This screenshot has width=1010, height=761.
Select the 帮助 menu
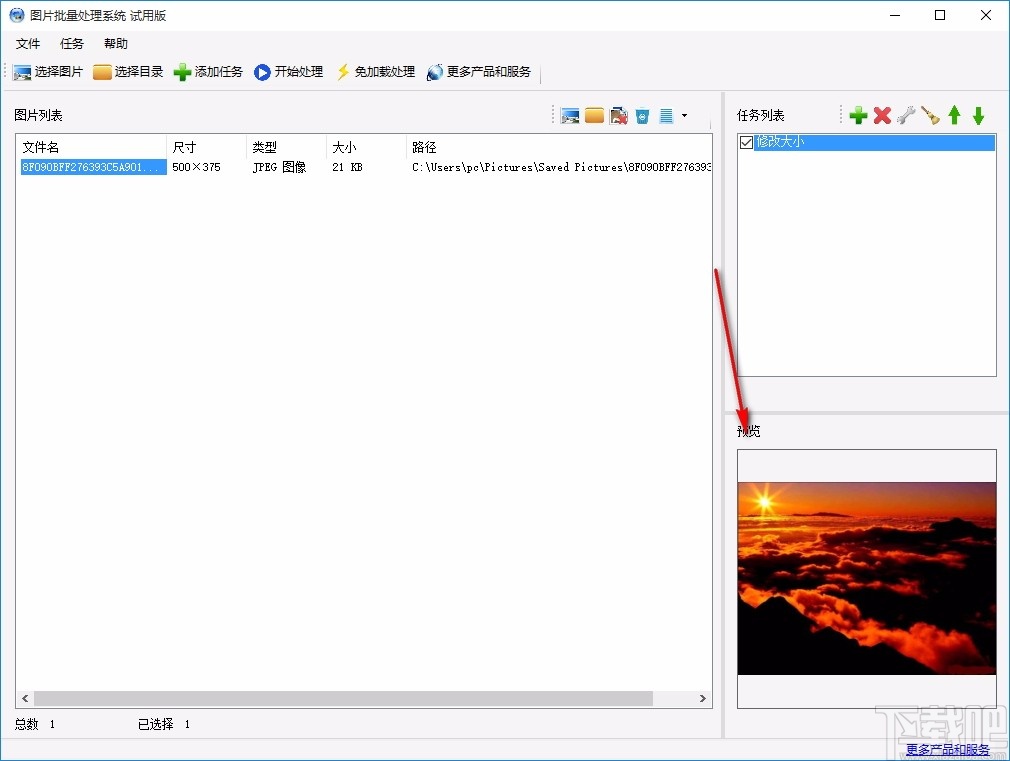[114, 43]
